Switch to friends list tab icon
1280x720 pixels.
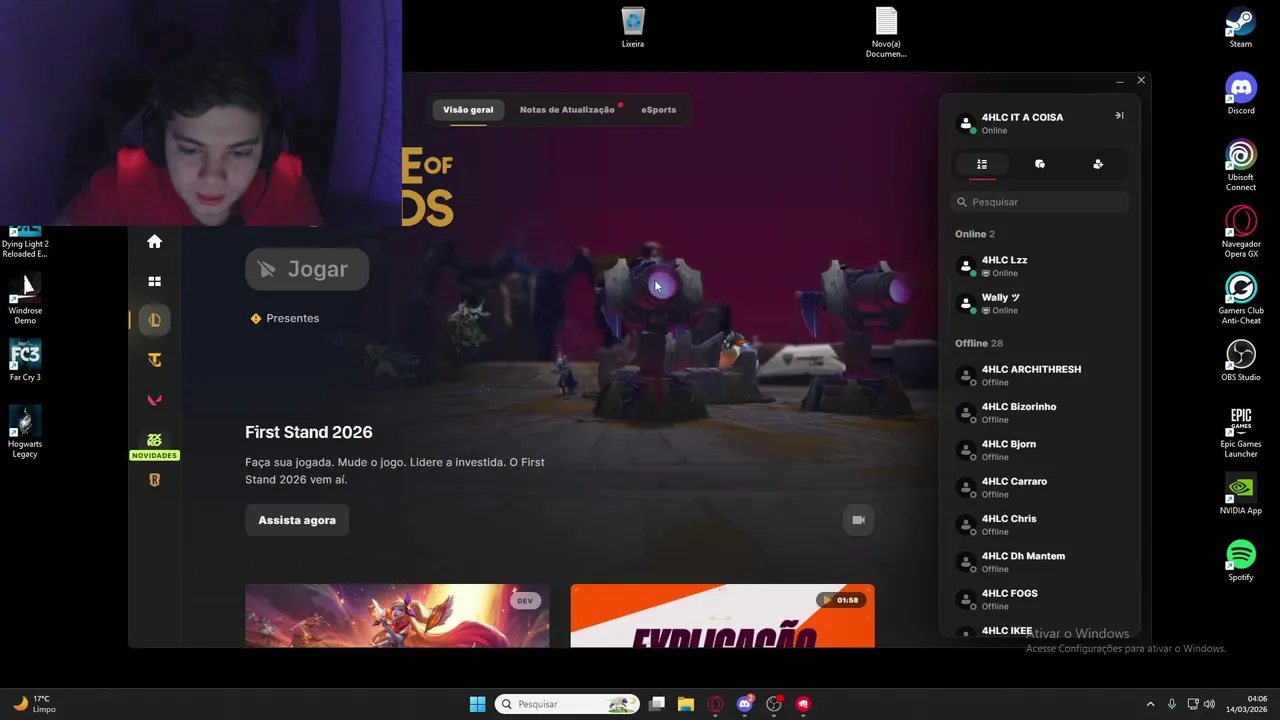982,164
